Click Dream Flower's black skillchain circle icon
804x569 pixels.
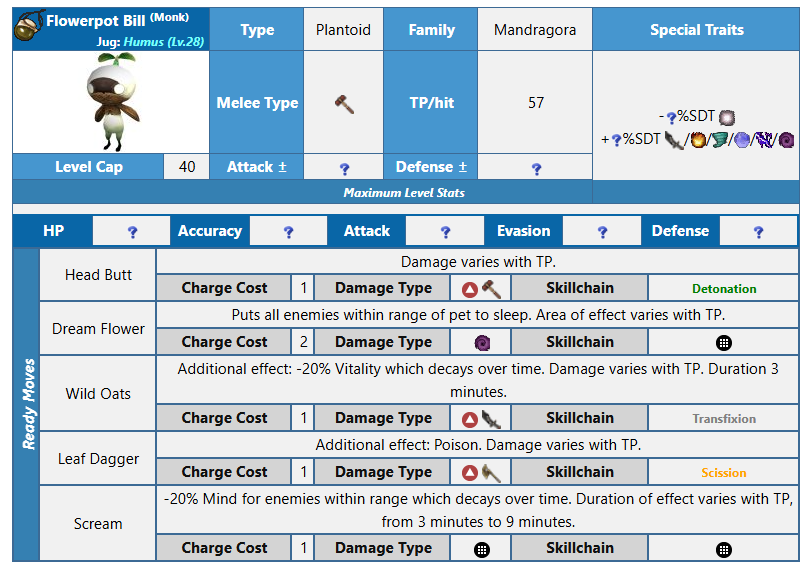point(723,343)
